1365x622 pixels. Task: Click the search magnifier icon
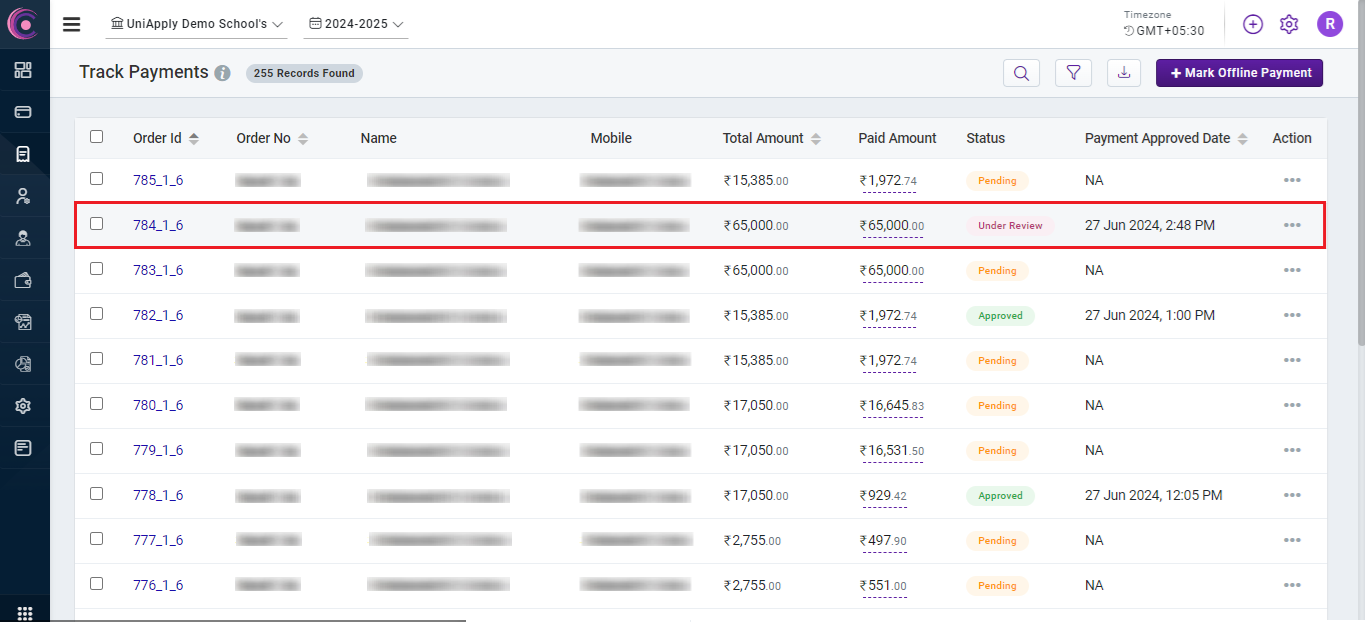pyautogui.click(x=1021, y=73)
